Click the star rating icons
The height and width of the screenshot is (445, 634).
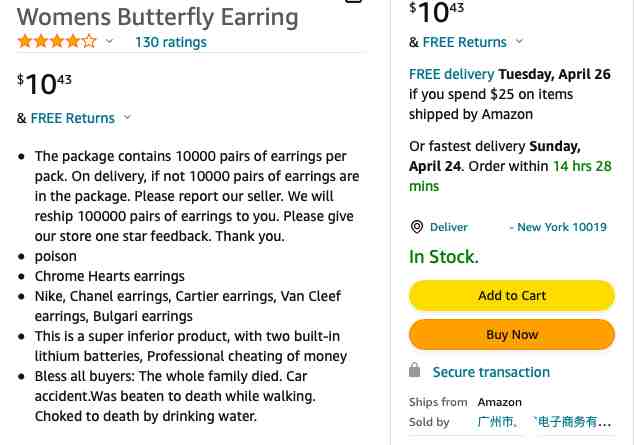point(57,42)
